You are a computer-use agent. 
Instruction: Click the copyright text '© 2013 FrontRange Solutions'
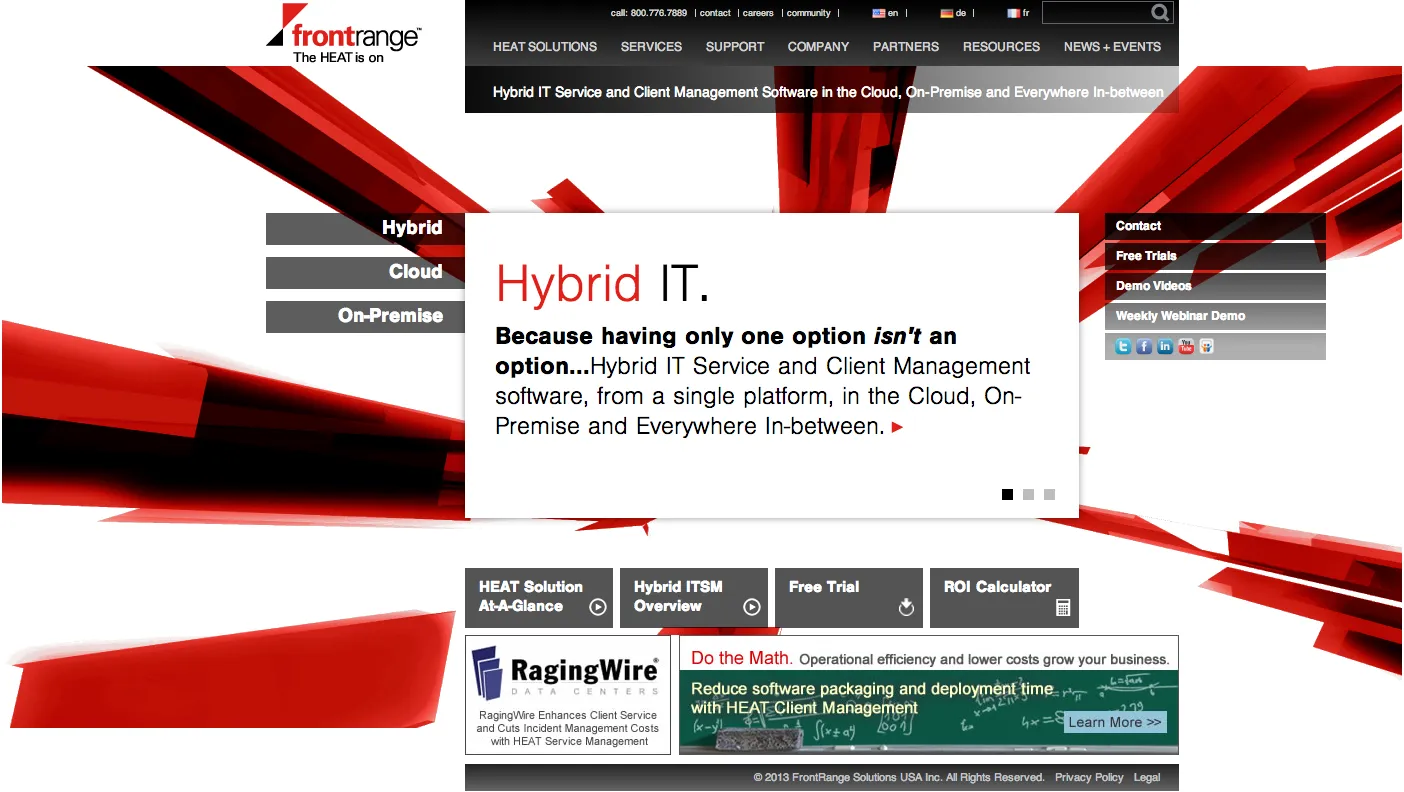pos(899,778)
